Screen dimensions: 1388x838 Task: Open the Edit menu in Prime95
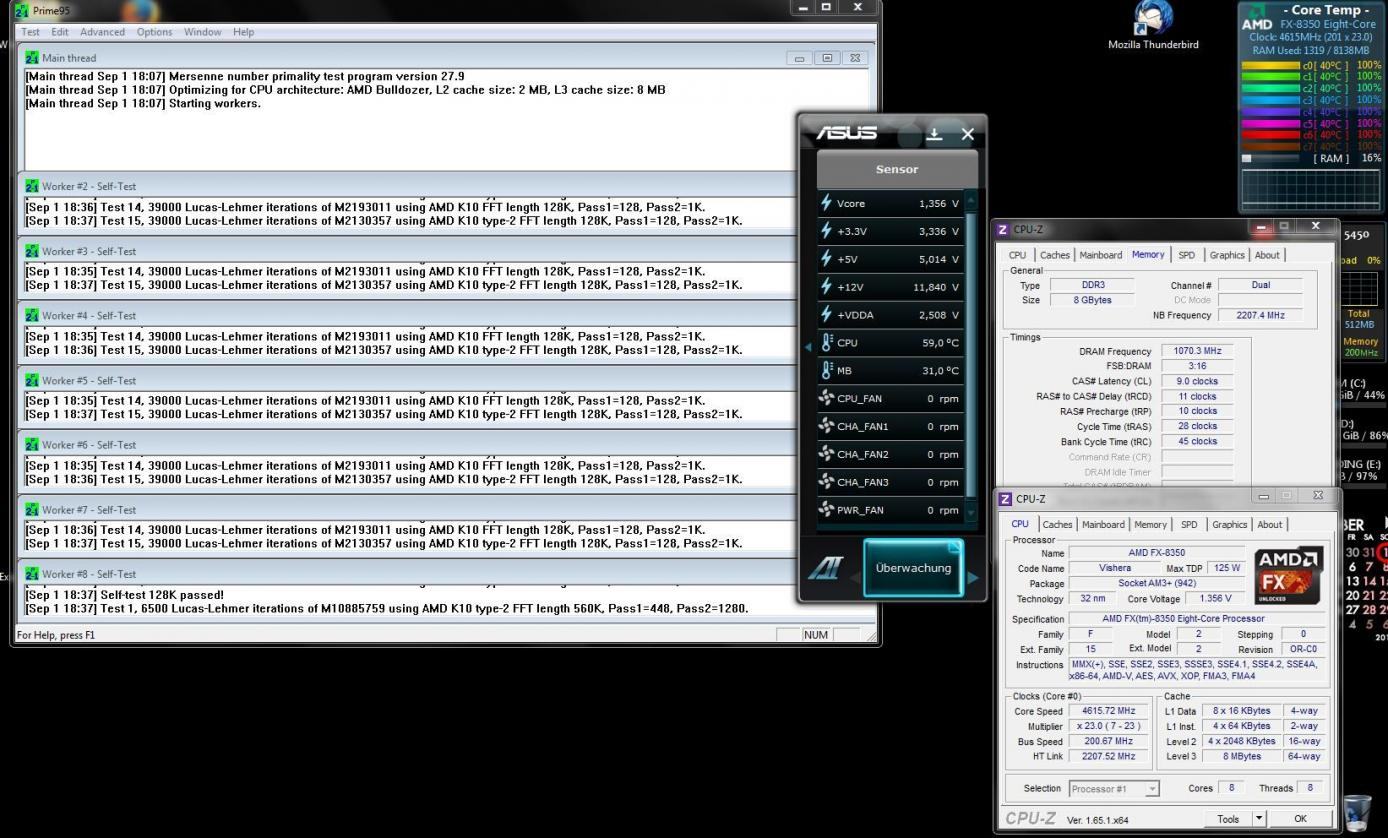pos(60,32)
